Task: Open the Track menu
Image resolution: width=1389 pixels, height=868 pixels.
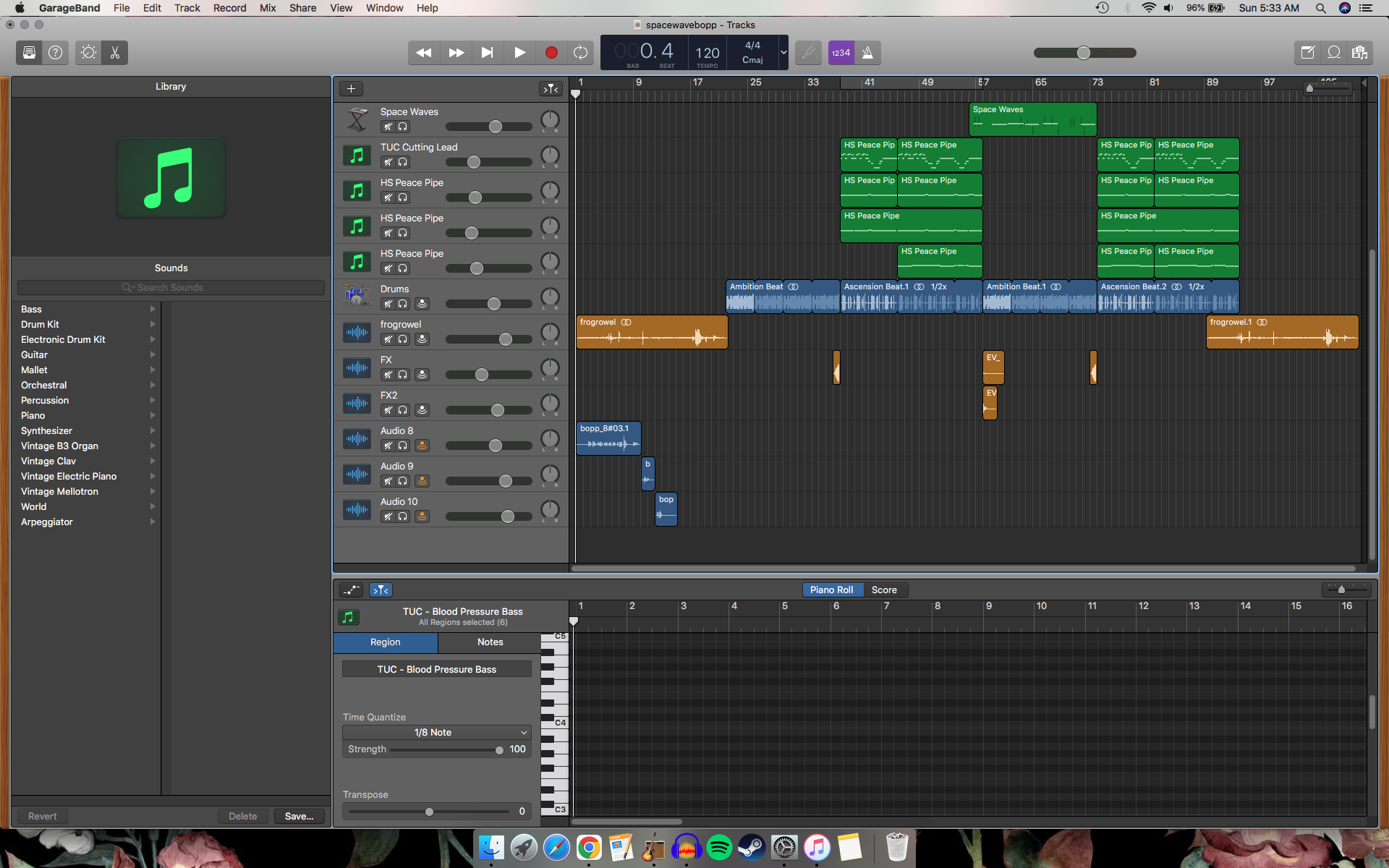Action: pos(187,8)
